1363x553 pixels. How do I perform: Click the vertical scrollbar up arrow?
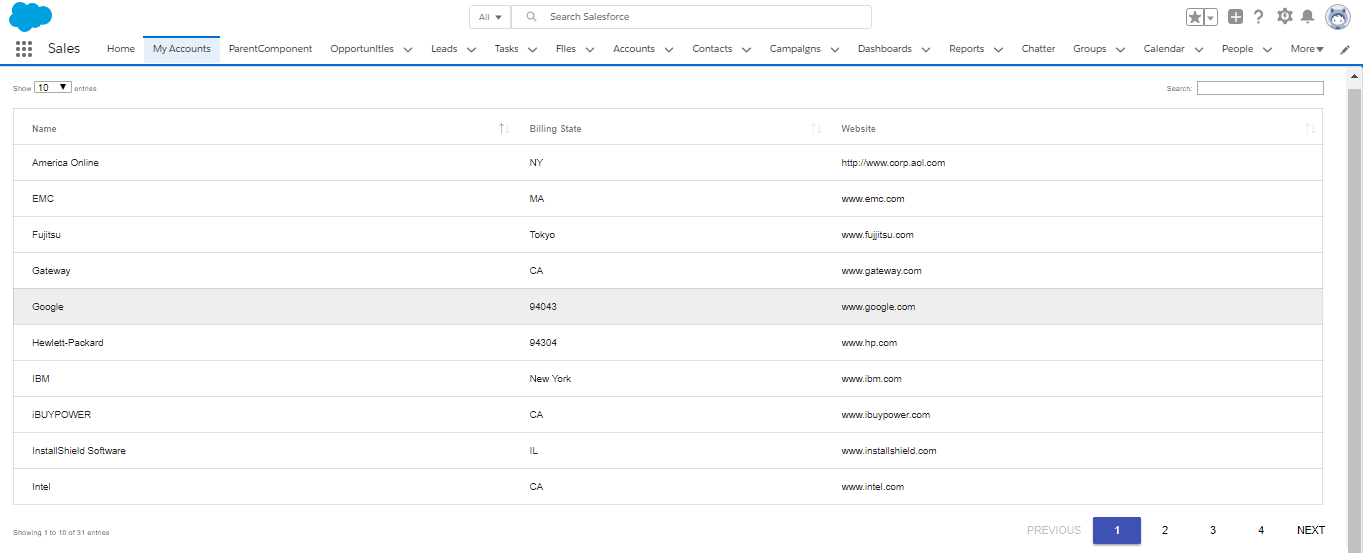(1355, 76)
